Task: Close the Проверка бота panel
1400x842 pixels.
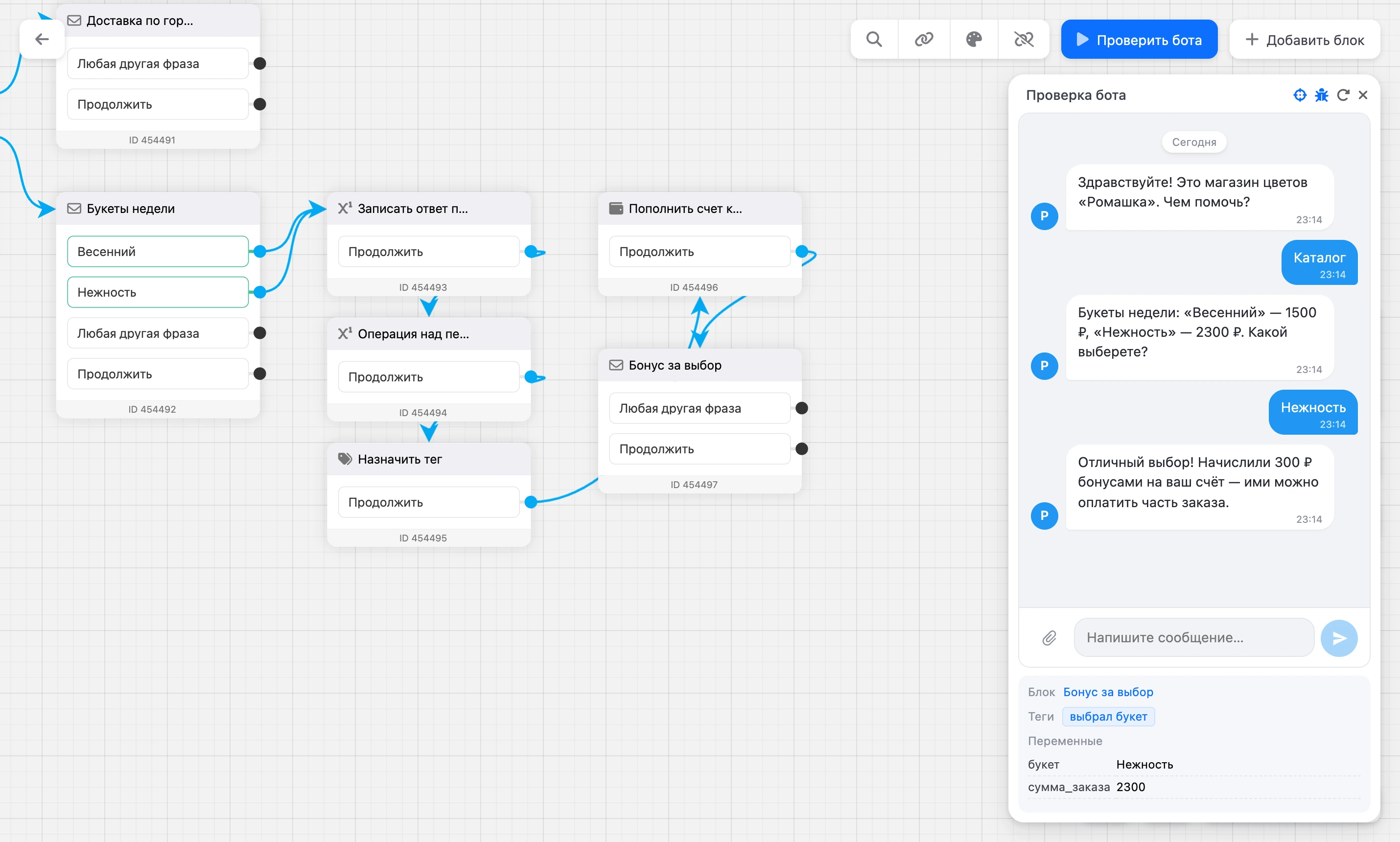Action: [x=1363, y=95]
